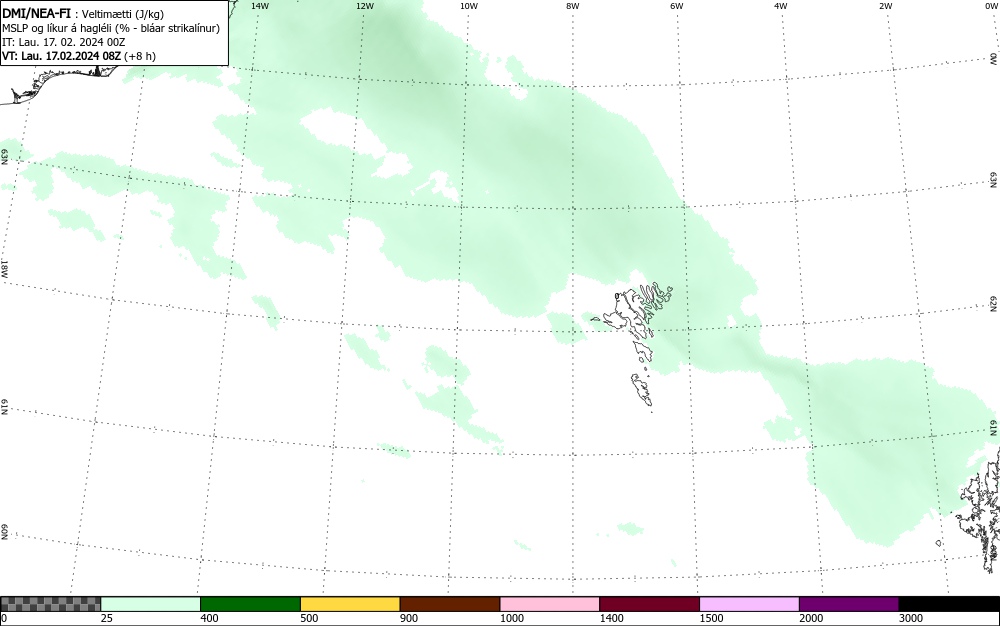
Task: Click the IT: Lau. 17. 02. 2024 00Z line
Action: [x=64, y=42]
